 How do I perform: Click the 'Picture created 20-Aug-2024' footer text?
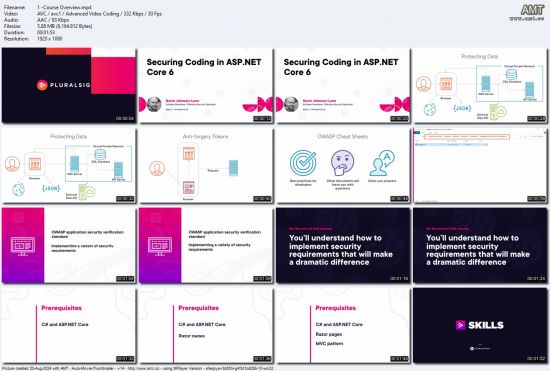[x=138, y=368]
